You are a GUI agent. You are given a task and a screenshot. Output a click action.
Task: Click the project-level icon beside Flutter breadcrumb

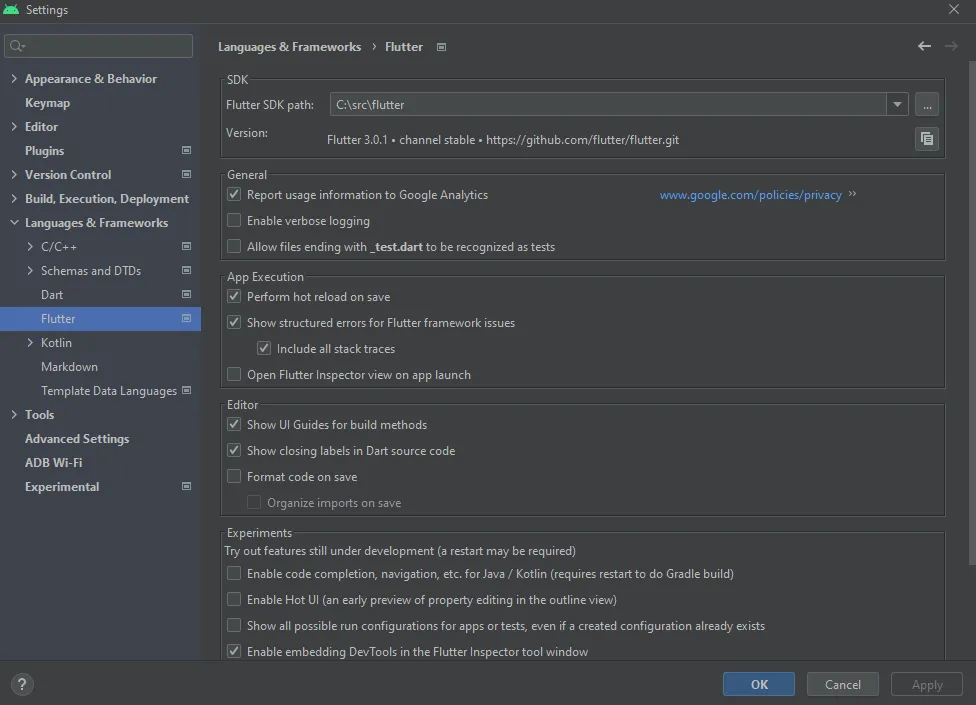[x=442, y=47]
